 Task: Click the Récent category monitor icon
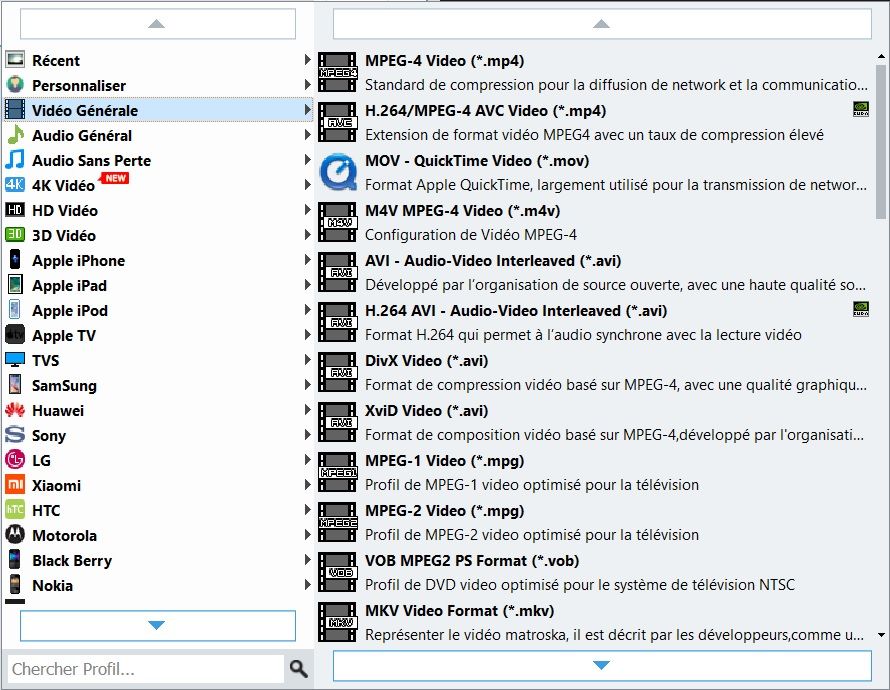click(15, 59)
